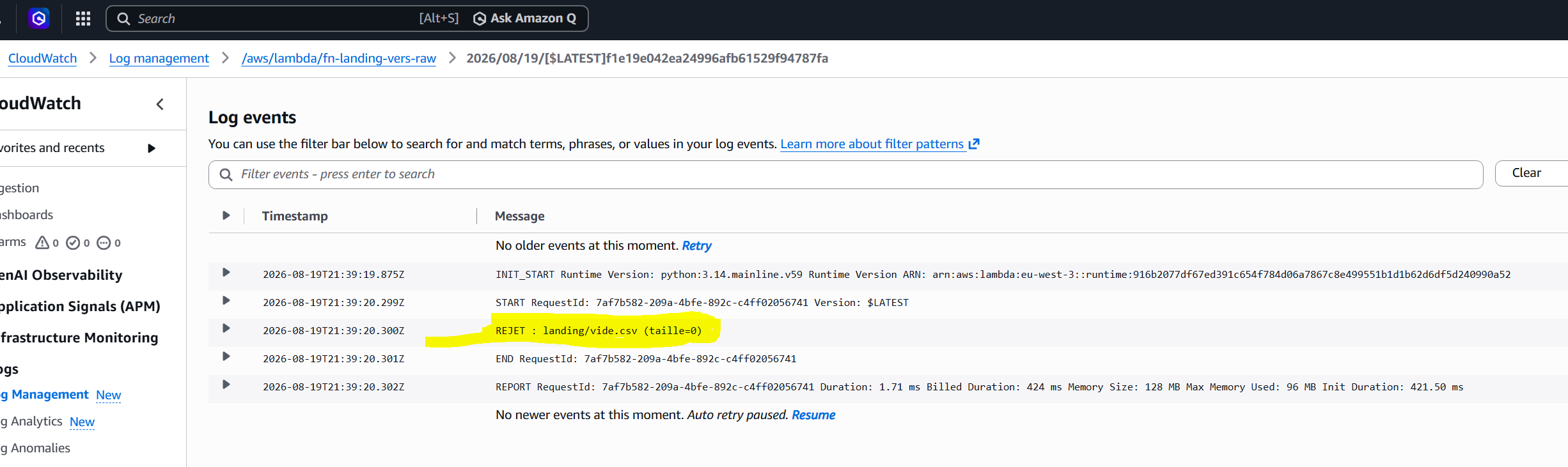Click the Timestamp column header
This screenshot has height=467, width=1568.
pos(295,216)
